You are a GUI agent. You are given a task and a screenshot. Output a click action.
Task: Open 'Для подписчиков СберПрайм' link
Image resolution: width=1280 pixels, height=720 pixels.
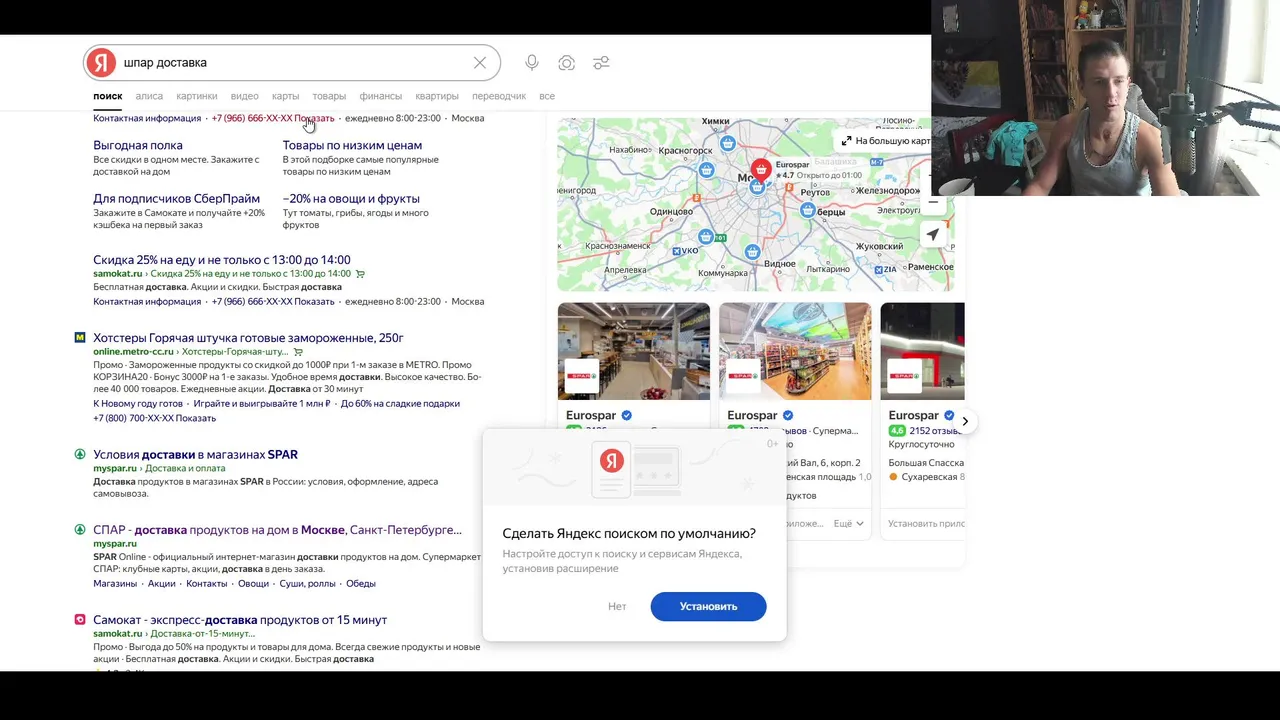click(176, 198)
